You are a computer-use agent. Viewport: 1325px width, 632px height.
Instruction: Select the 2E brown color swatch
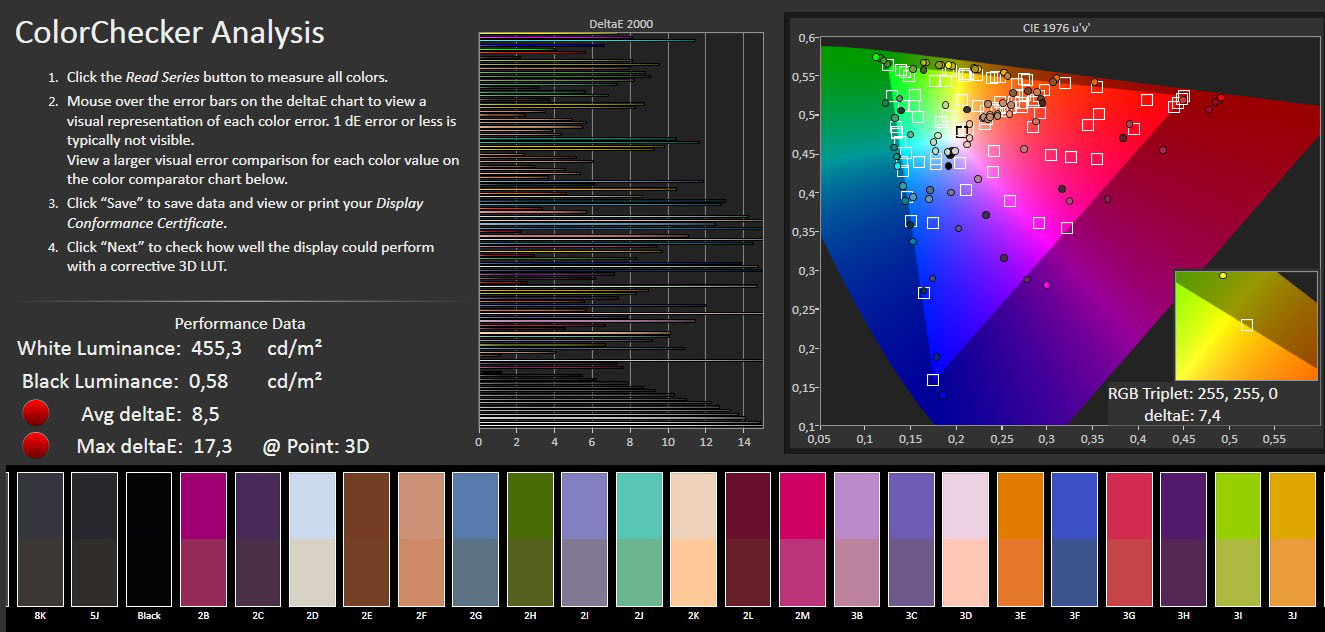367,539
